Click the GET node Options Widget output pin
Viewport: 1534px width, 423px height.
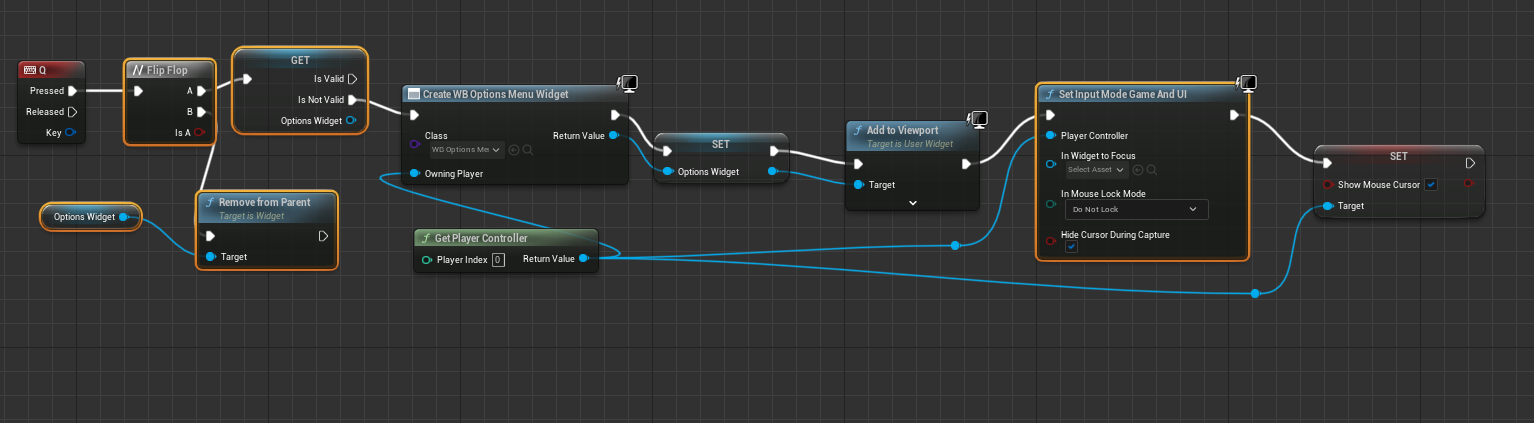[350, 120]
